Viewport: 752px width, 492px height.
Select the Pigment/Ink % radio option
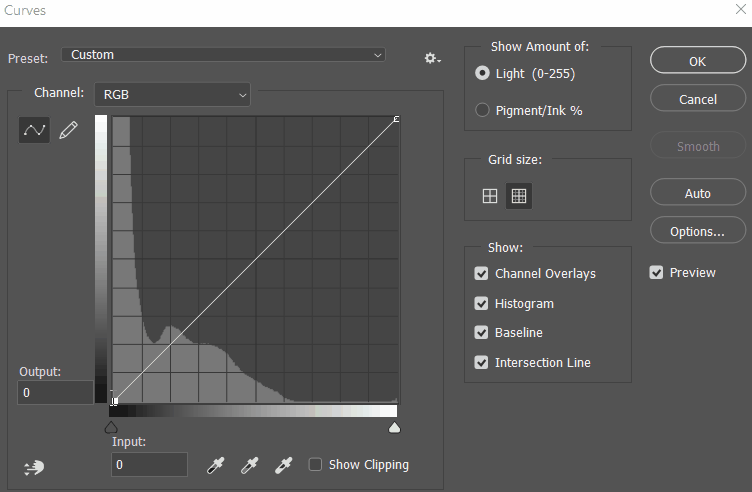(x=482, y=110)
